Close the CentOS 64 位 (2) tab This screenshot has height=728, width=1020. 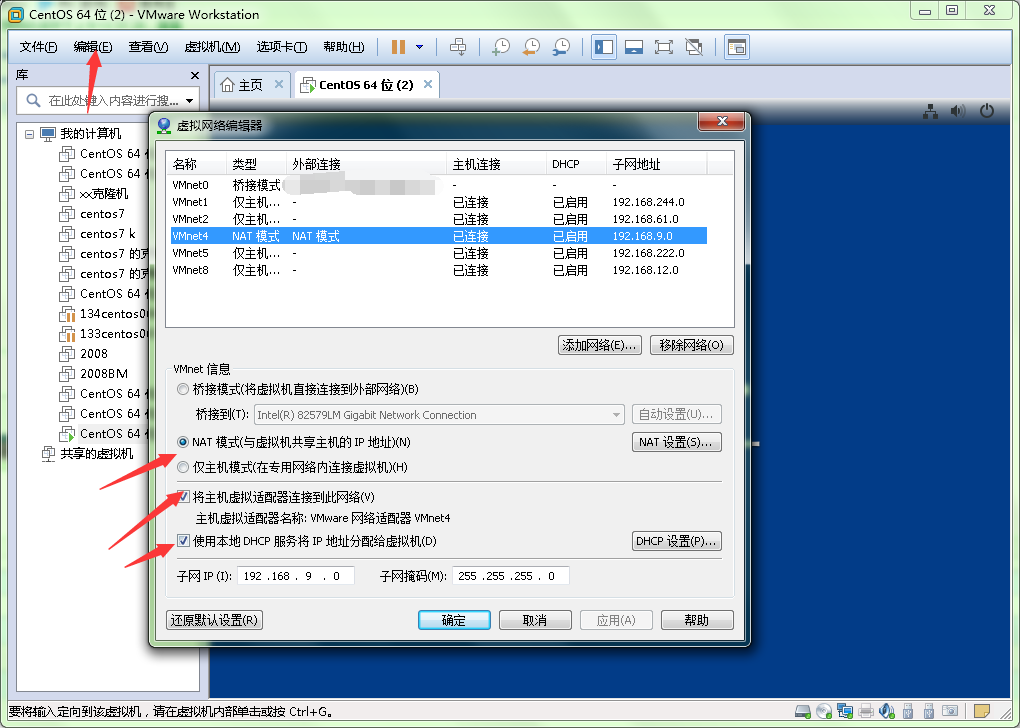tap(427, 84)
